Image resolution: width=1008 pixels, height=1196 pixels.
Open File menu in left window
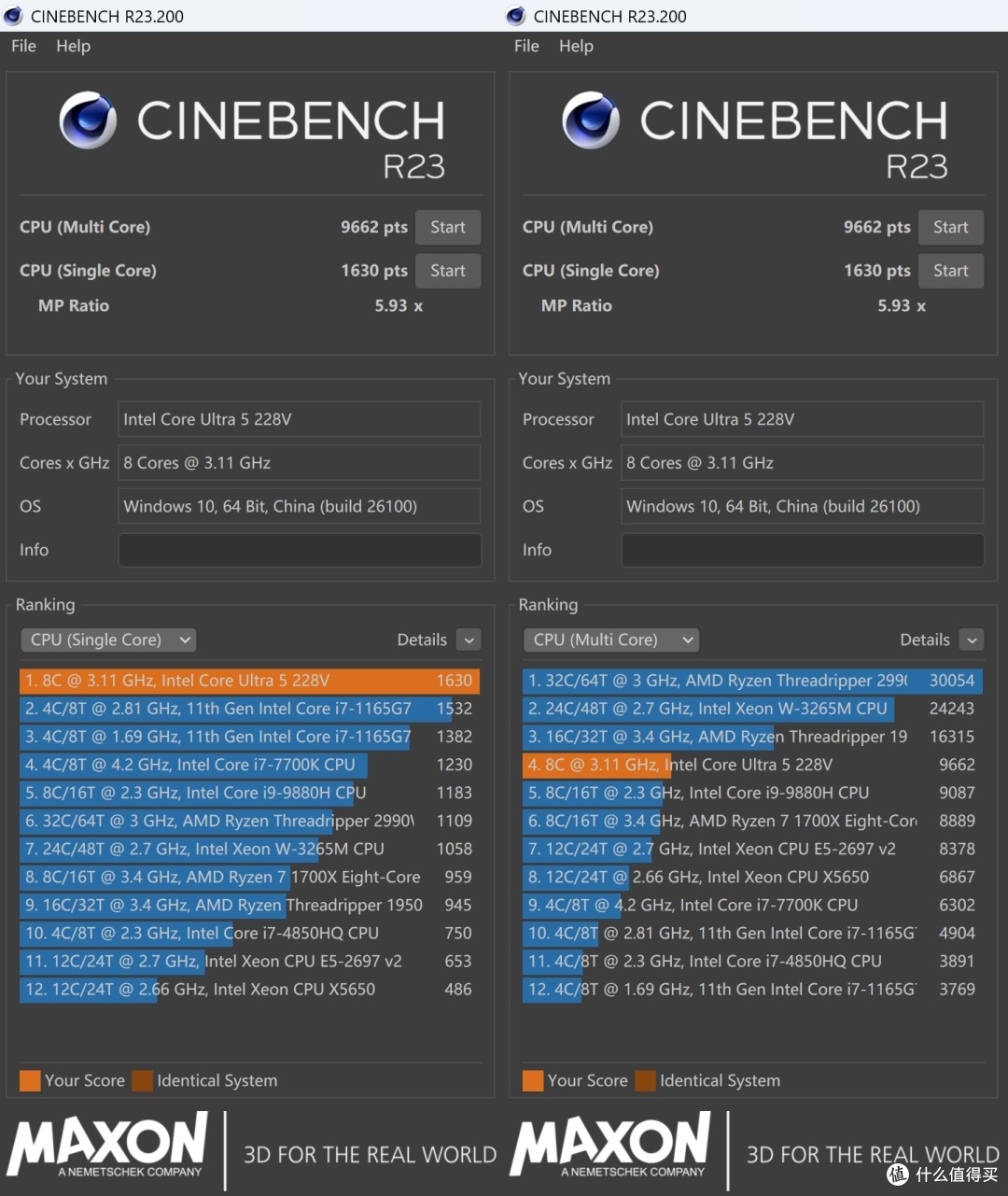click(x=23, y=46)
